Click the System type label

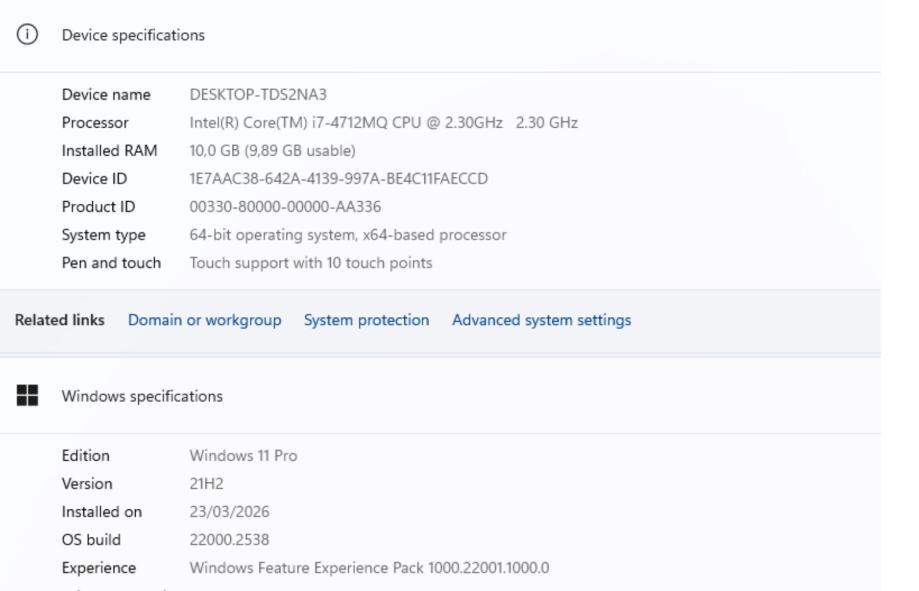tap(103, 235)
